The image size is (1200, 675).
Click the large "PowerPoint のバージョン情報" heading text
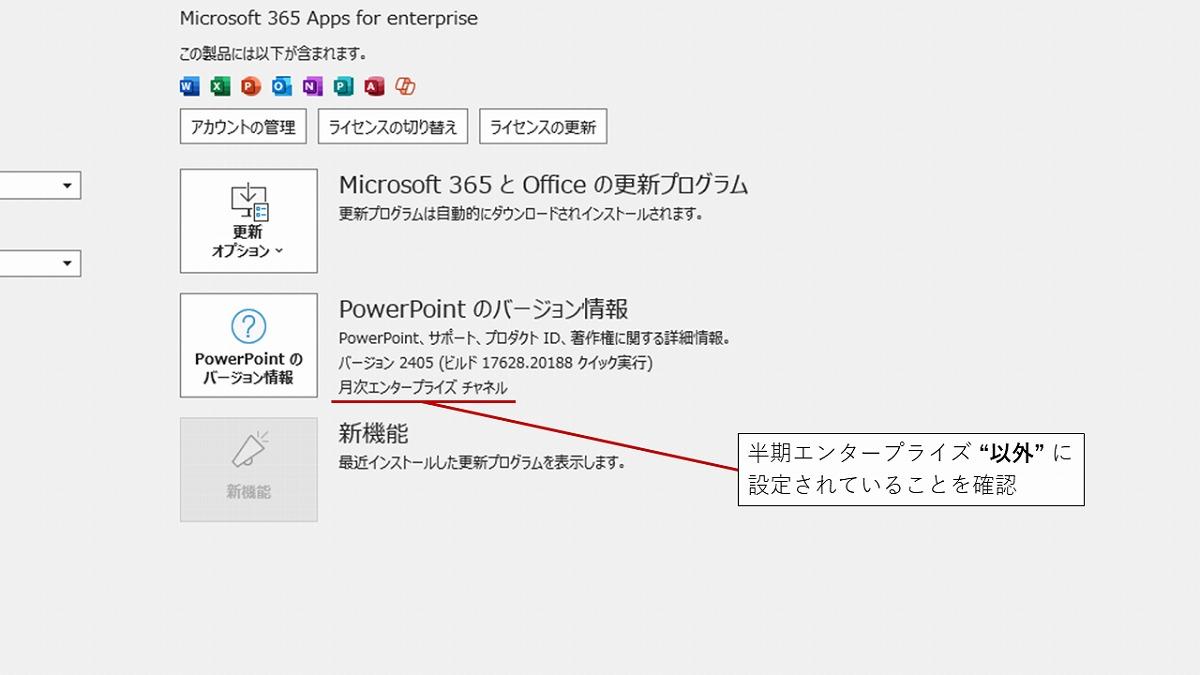[x=484, y=309]
